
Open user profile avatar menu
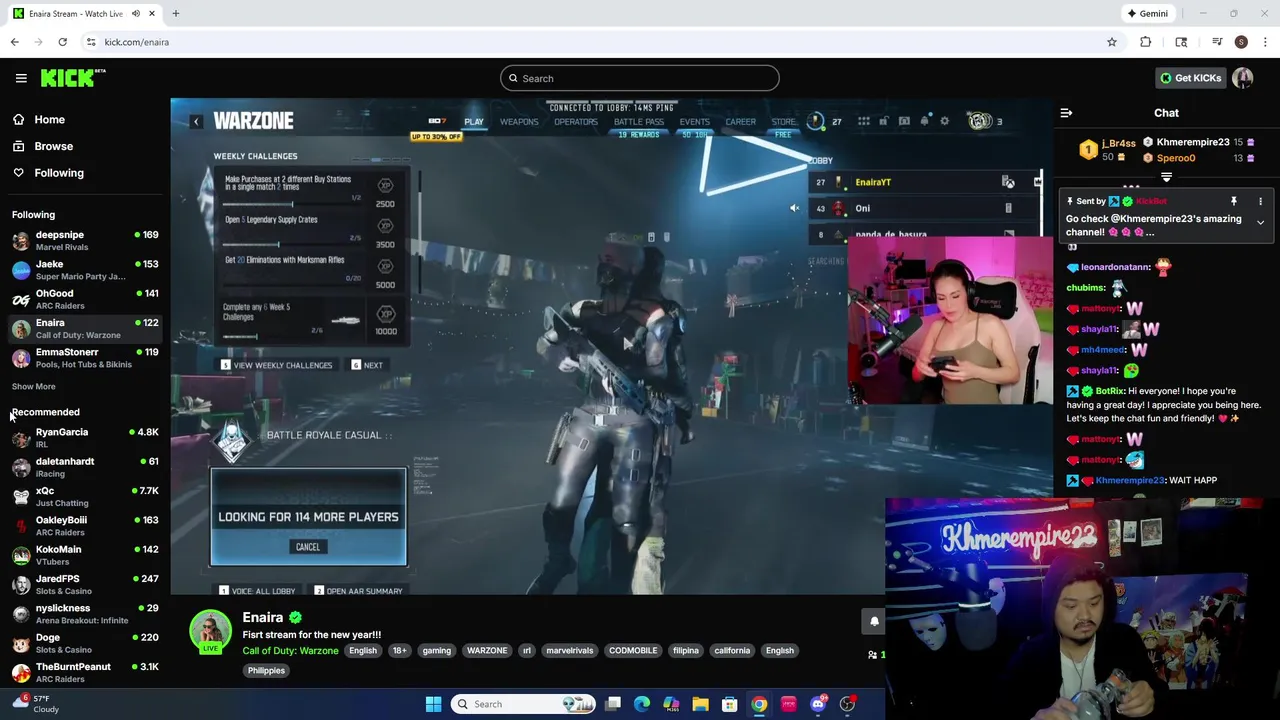pos(1243,78)
